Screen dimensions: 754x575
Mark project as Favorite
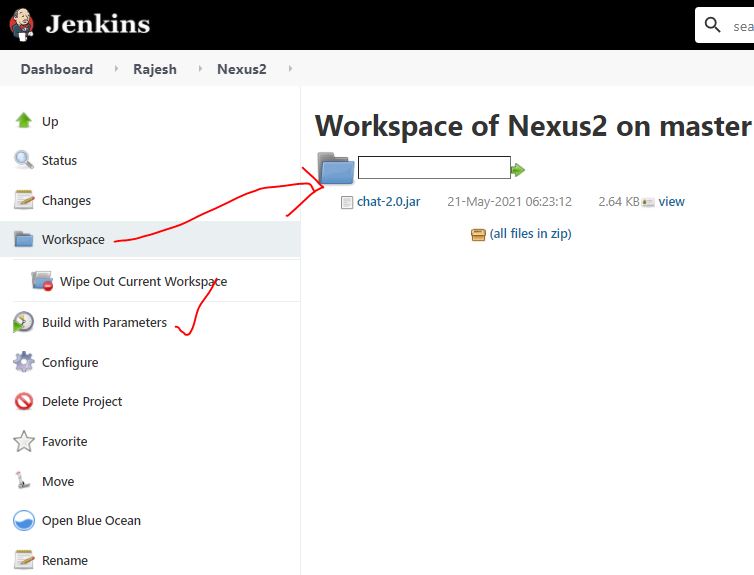[x=65, y=441]
